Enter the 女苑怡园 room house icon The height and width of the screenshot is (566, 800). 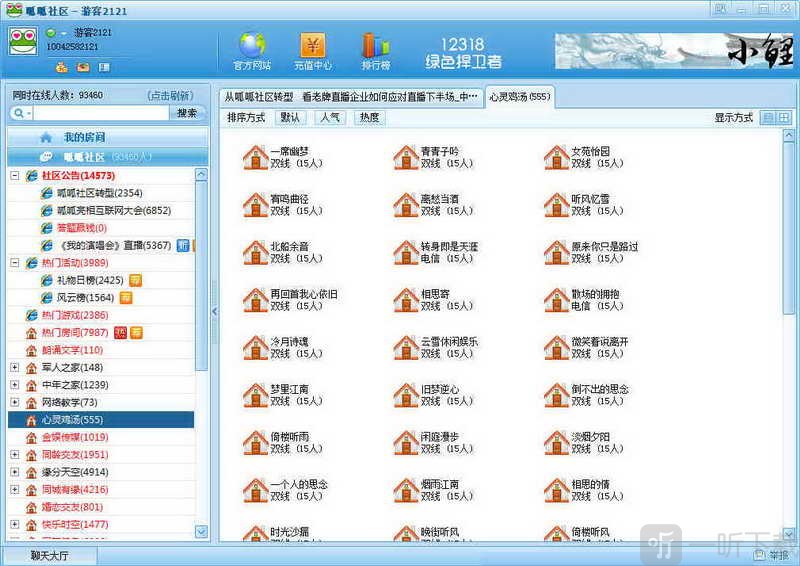click(x=557, y=157)
